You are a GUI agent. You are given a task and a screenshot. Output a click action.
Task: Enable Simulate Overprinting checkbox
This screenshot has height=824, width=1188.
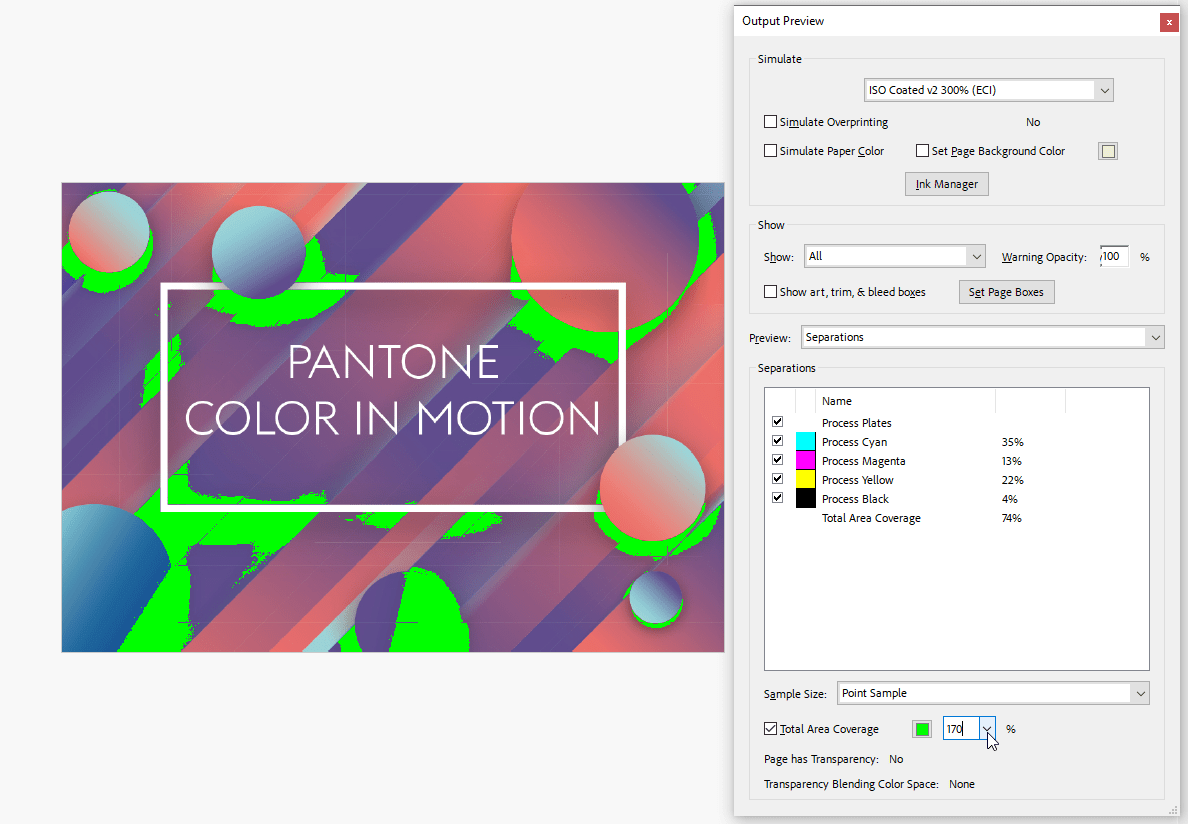pos(770,122)
